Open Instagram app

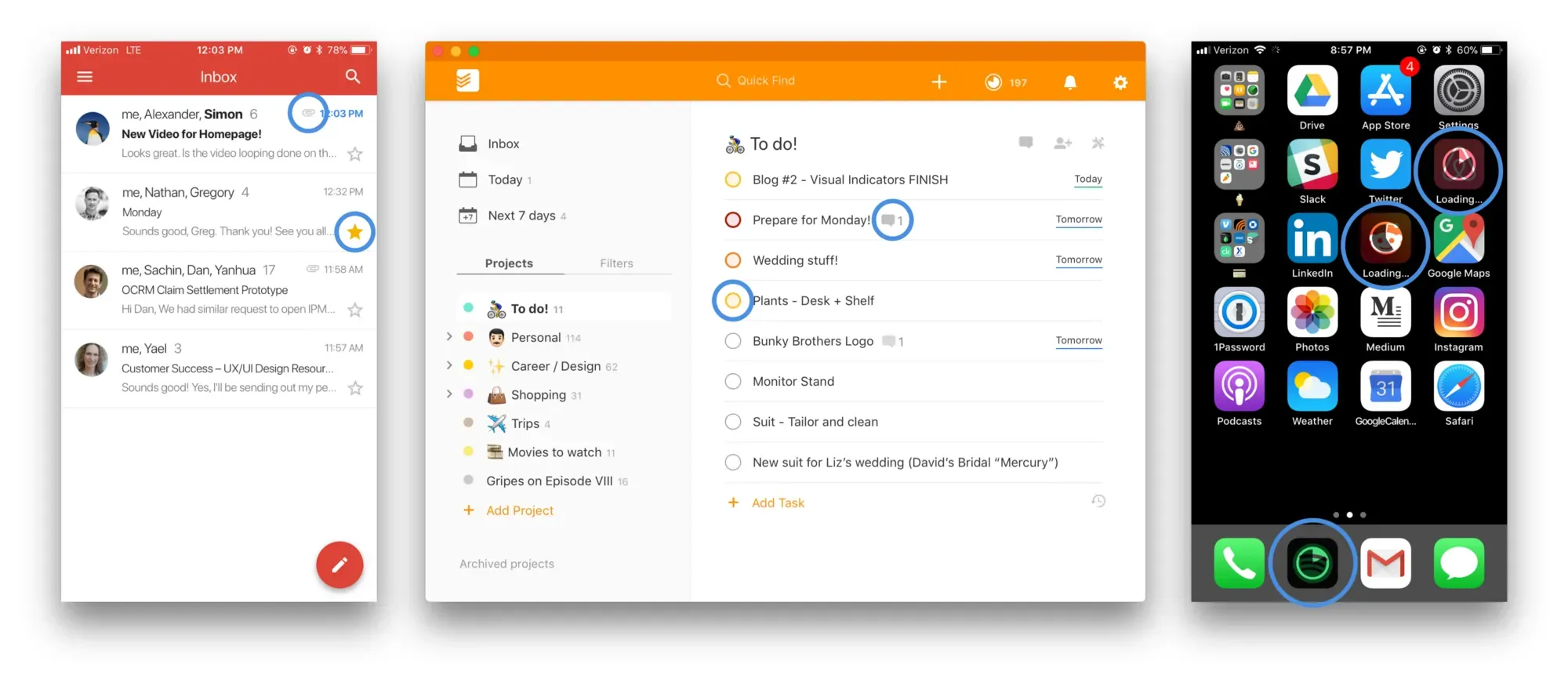pyautogui.click(x=1459, y=312)
